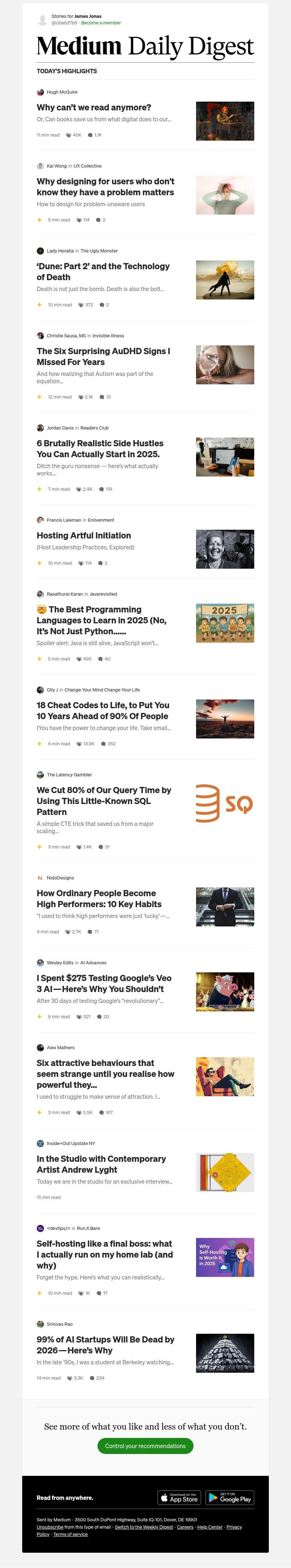Open the 'Become a member' link
The image size is (291, 1568).
(101, 23)
